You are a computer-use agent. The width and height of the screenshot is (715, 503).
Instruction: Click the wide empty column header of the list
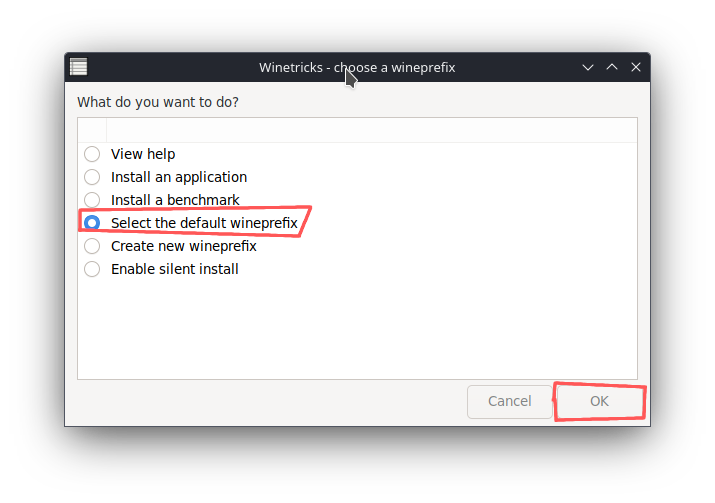point(370,130)
